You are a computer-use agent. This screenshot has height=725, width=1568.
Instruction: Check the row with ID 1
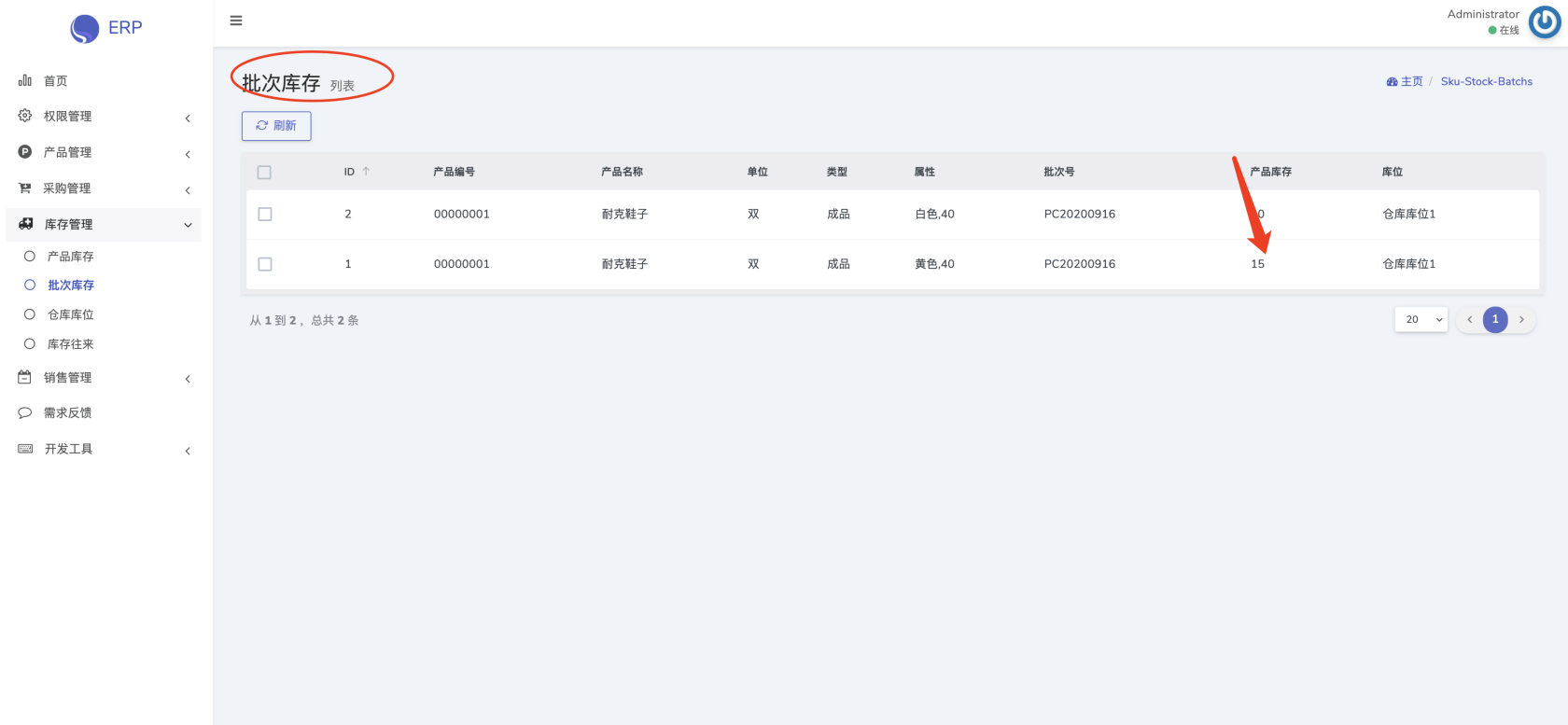265,264
